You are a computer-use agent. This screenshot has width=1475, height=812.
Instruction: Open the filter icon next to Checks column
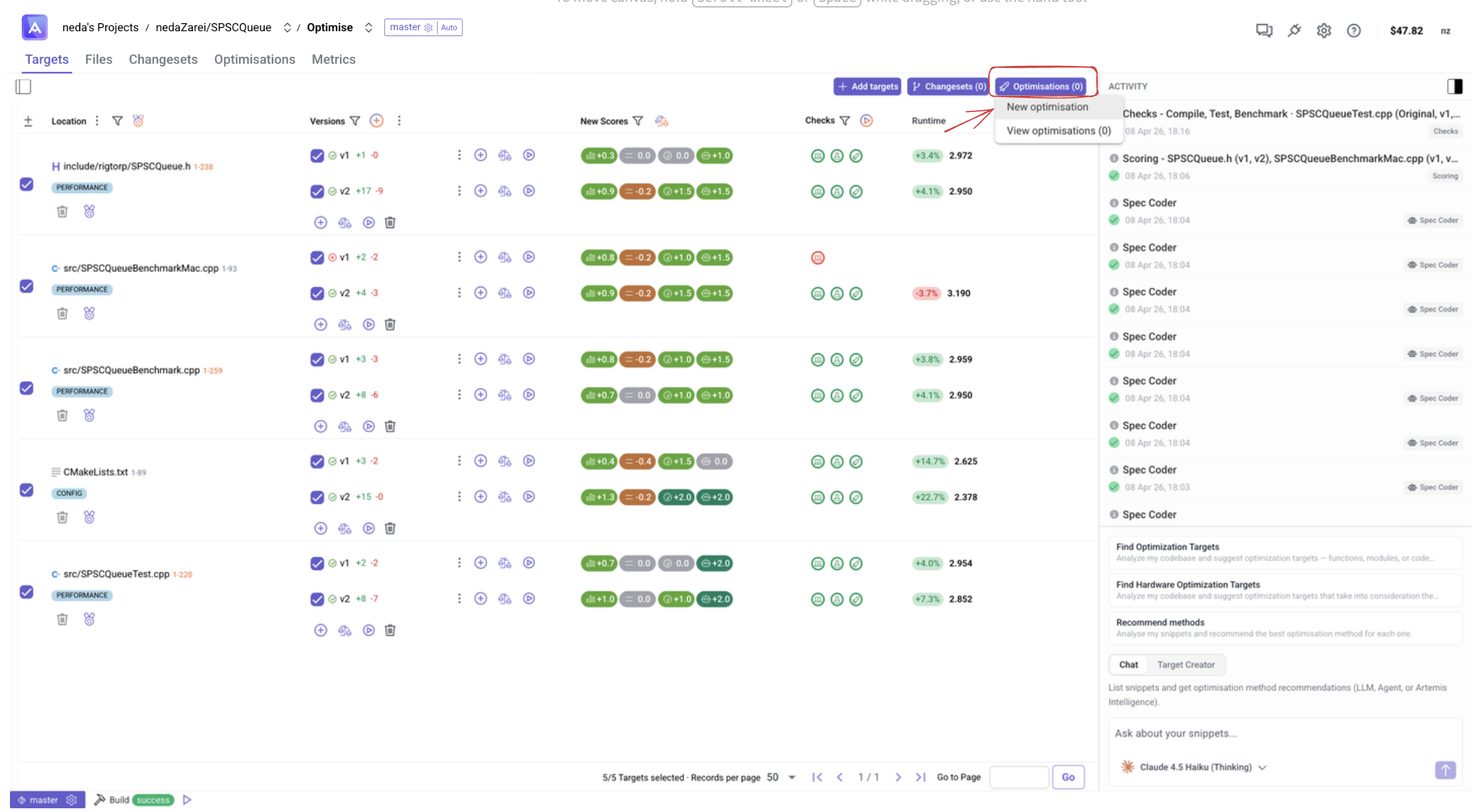point(845,120)
